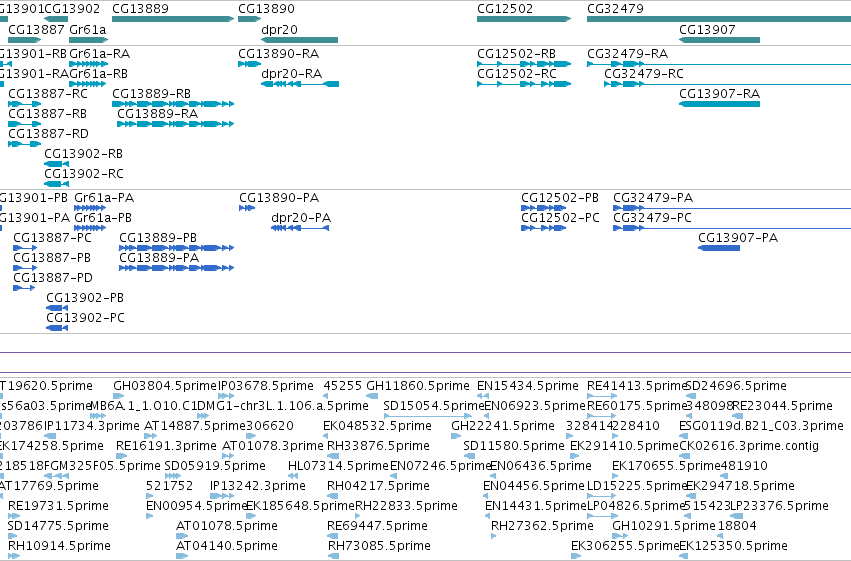
Task: Select the CG13907 gene bar
Action: [720, 40]
